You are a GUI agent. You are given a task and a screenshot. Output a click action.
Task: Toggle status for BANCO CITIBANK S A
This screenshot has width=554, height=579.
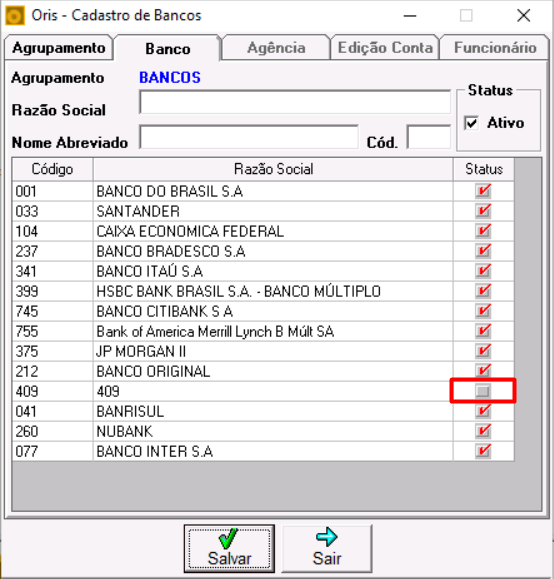pos(483,311)
